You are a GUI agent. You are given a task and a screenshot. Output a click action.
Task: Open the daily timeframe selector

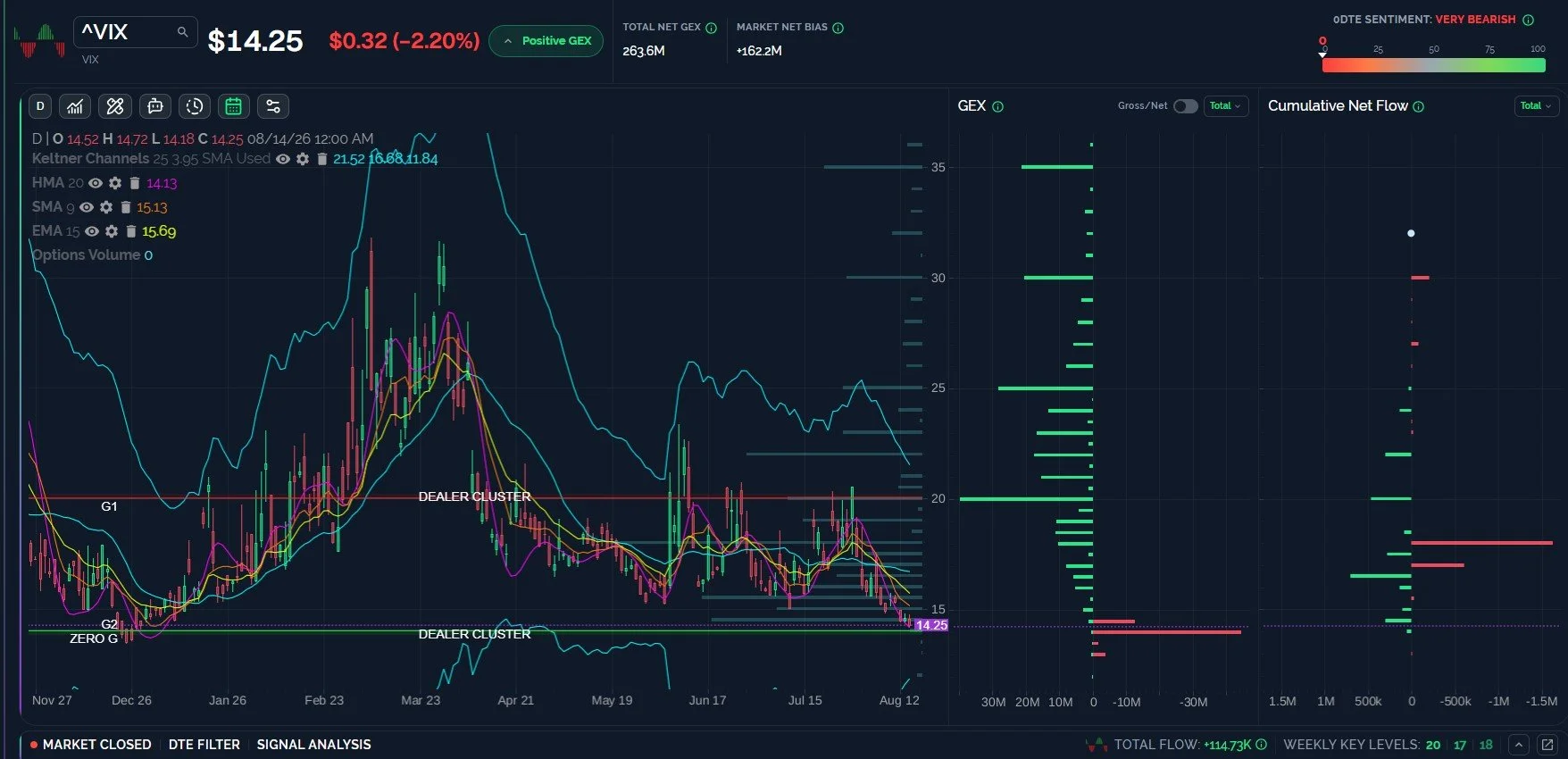[x=40, y=106]
